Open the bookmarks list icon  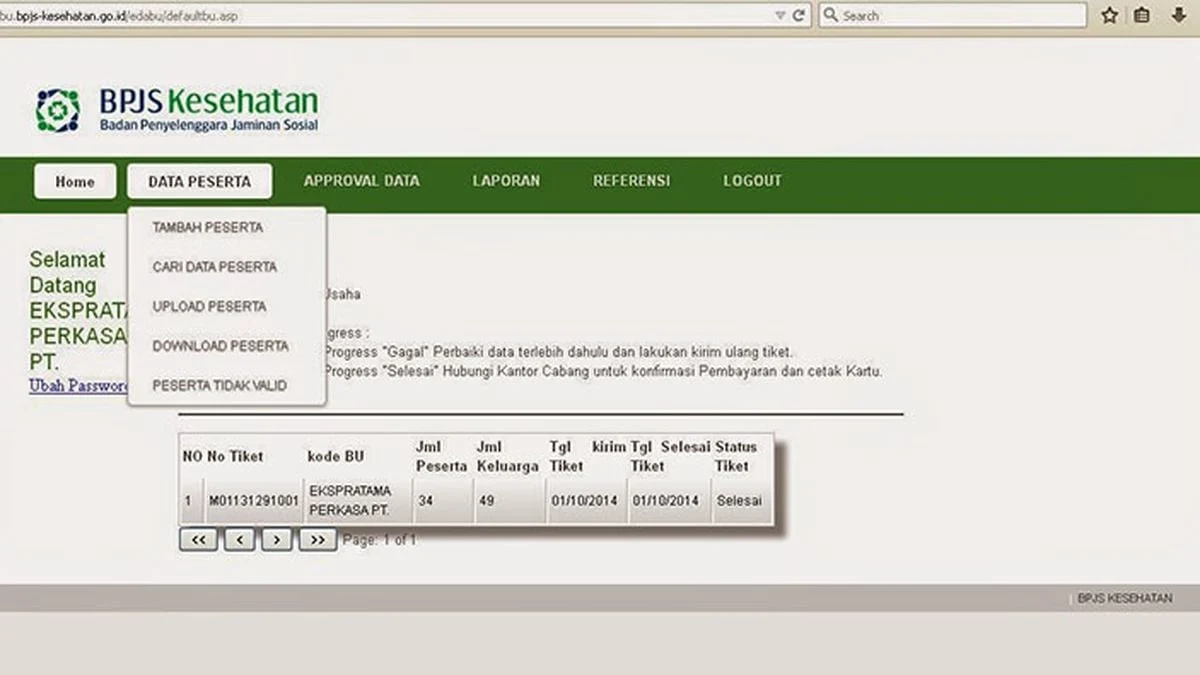[1142, 15]
